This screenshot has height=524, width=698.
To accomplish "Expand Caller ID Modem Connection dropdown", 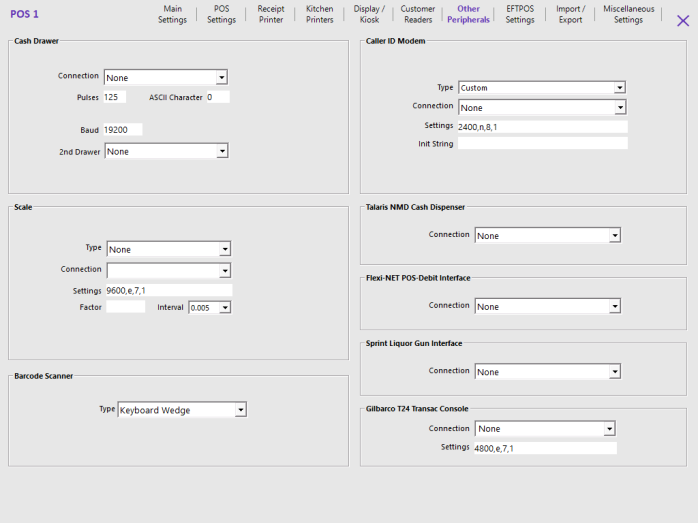I will [542, 107].
